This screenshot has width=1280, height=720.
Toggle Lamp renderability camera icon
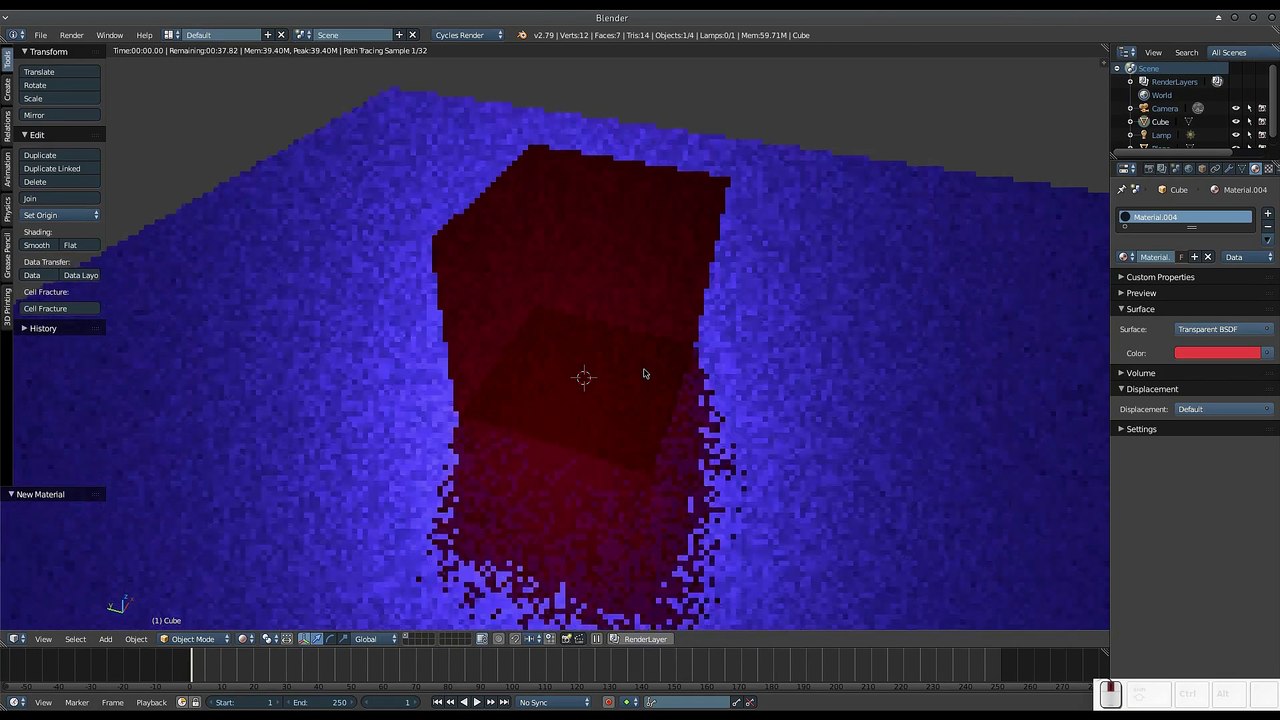point(1261,135)
